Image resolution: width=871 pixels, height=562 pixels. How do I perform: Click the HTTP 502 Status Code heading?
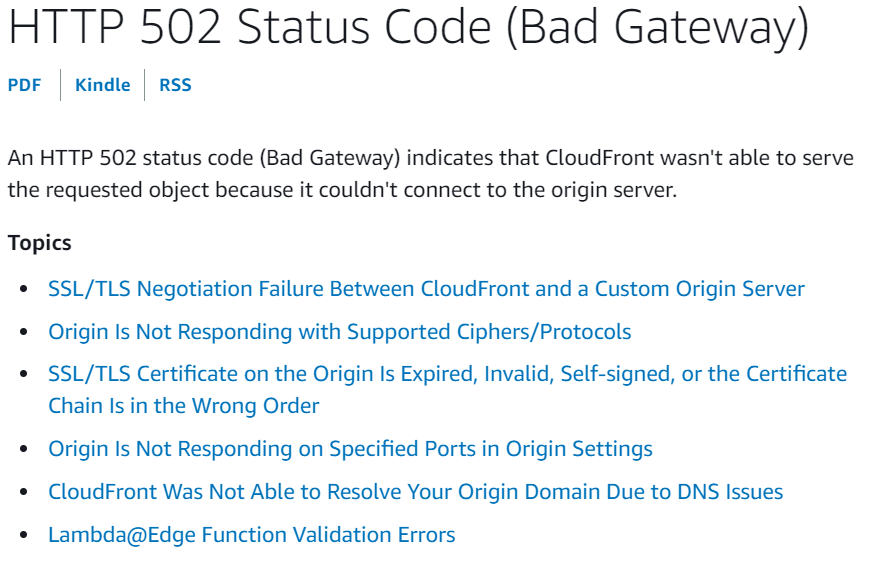tap(408, 28)
